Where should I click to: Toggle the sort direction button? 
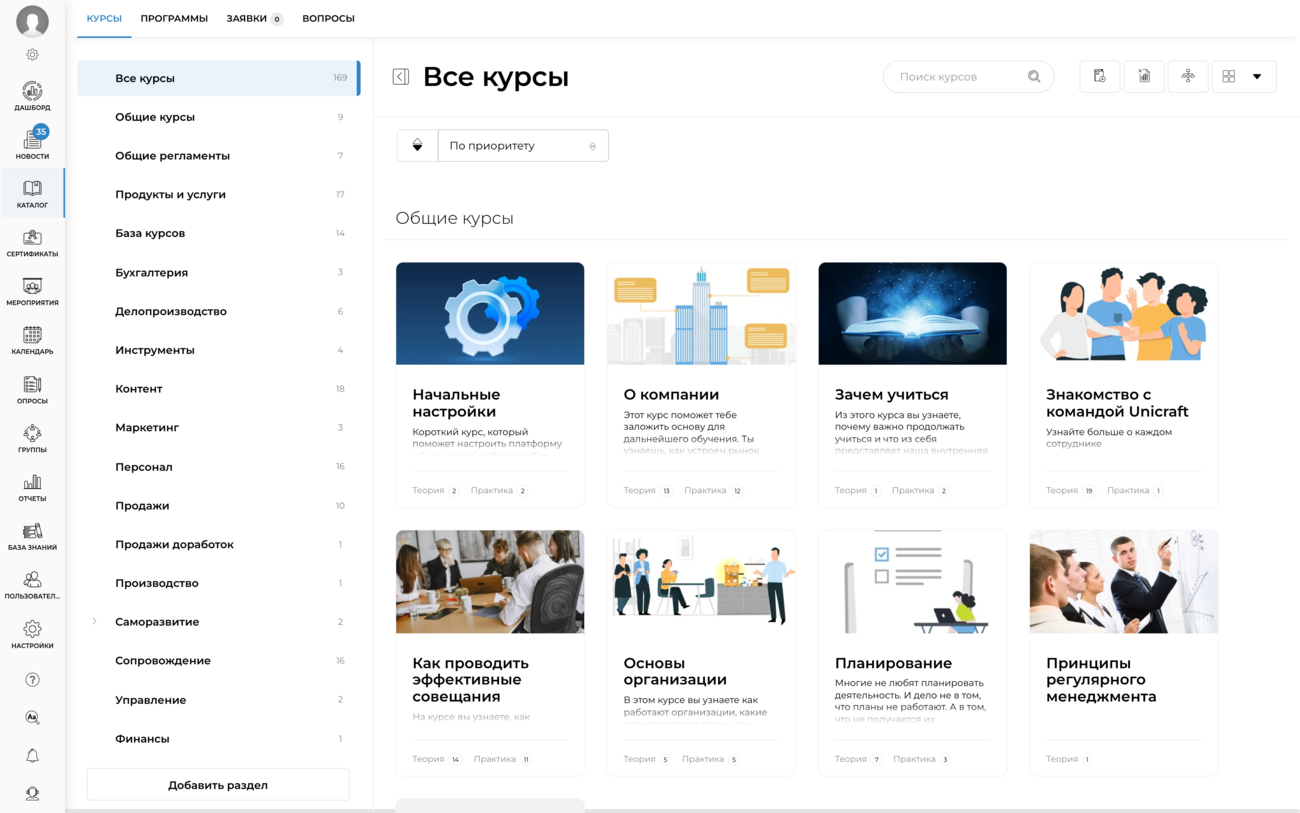(x=417, y=146)
